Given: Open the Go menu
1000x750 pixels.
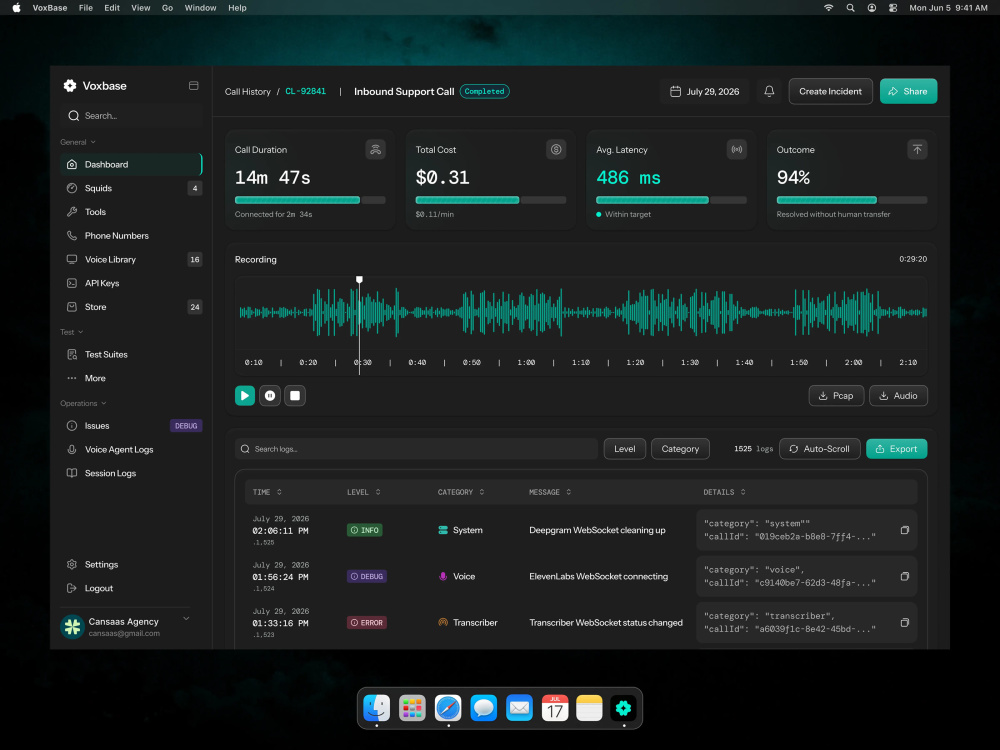Looking at the screenshot, I should tap(167, 8).
